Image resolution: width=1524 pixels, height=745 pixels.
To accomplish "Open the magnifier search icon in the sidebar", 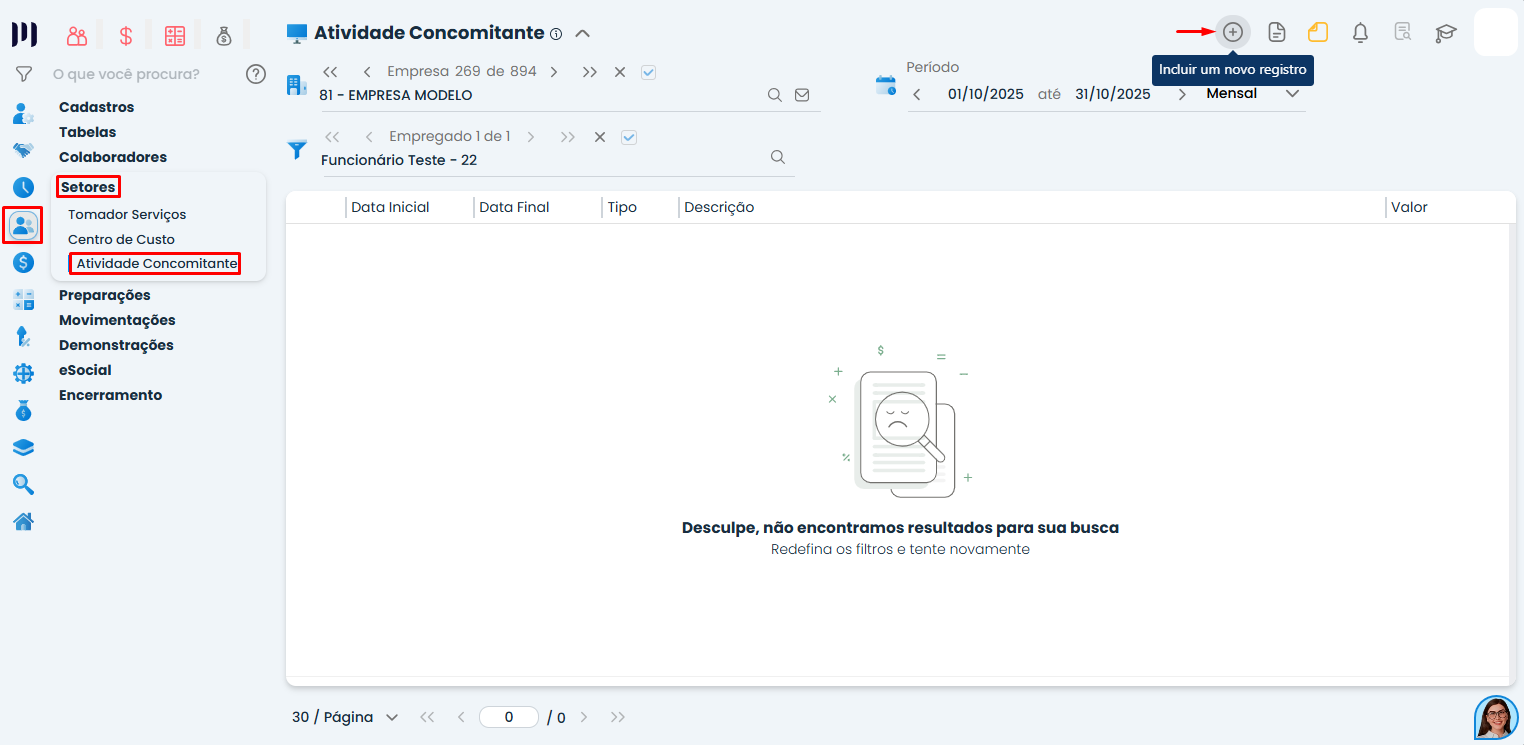I will click(x=22, y=484).
